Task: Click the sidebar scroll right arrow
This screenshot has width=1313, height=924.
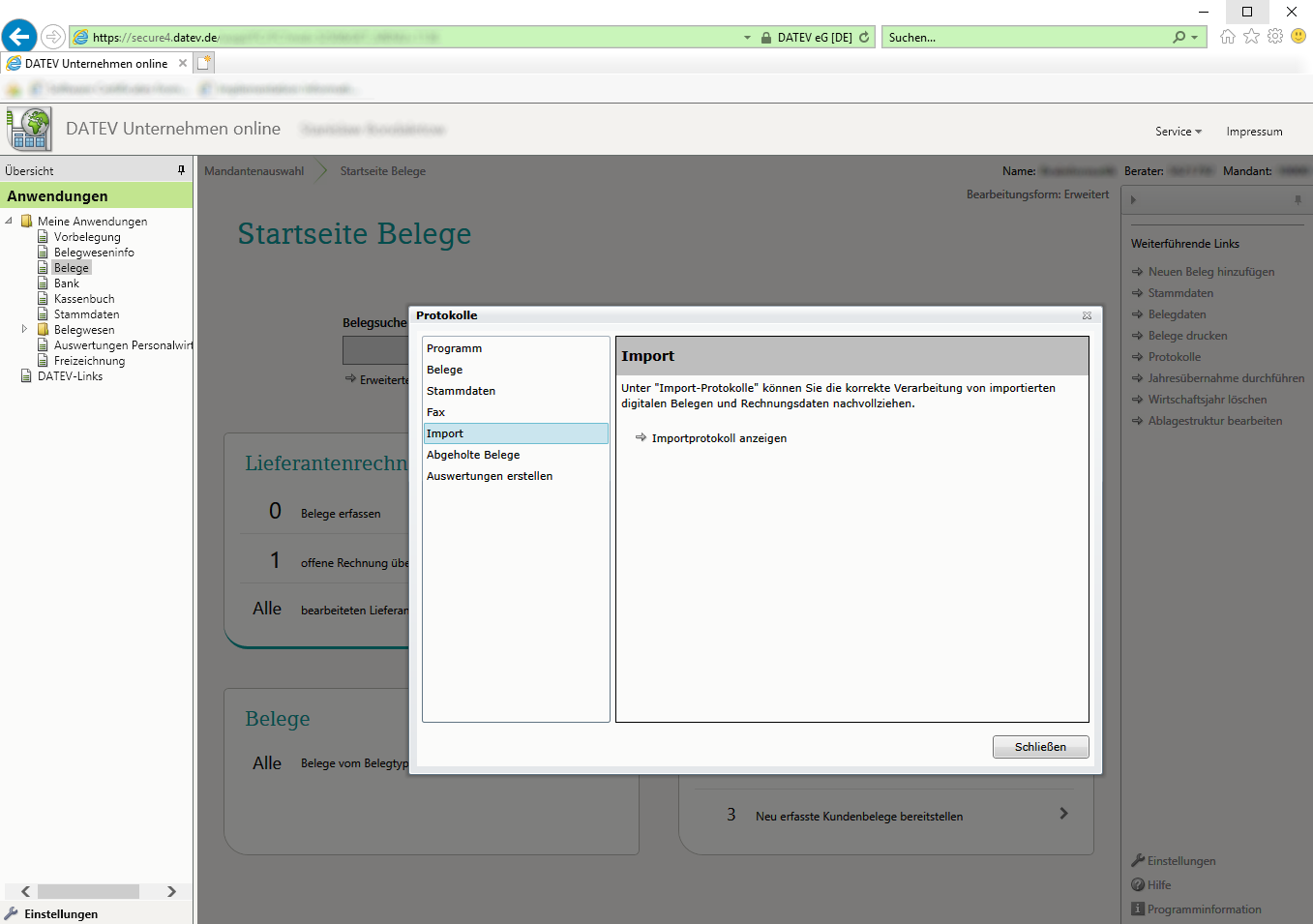Action: click(x=171, y=891)
